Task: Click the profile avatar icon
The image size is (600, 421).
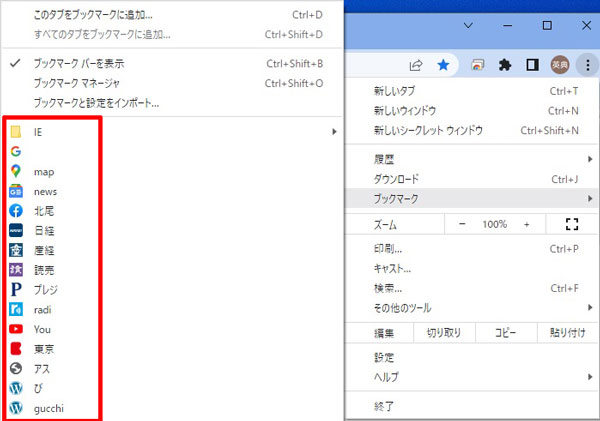Action: [560, 65]
